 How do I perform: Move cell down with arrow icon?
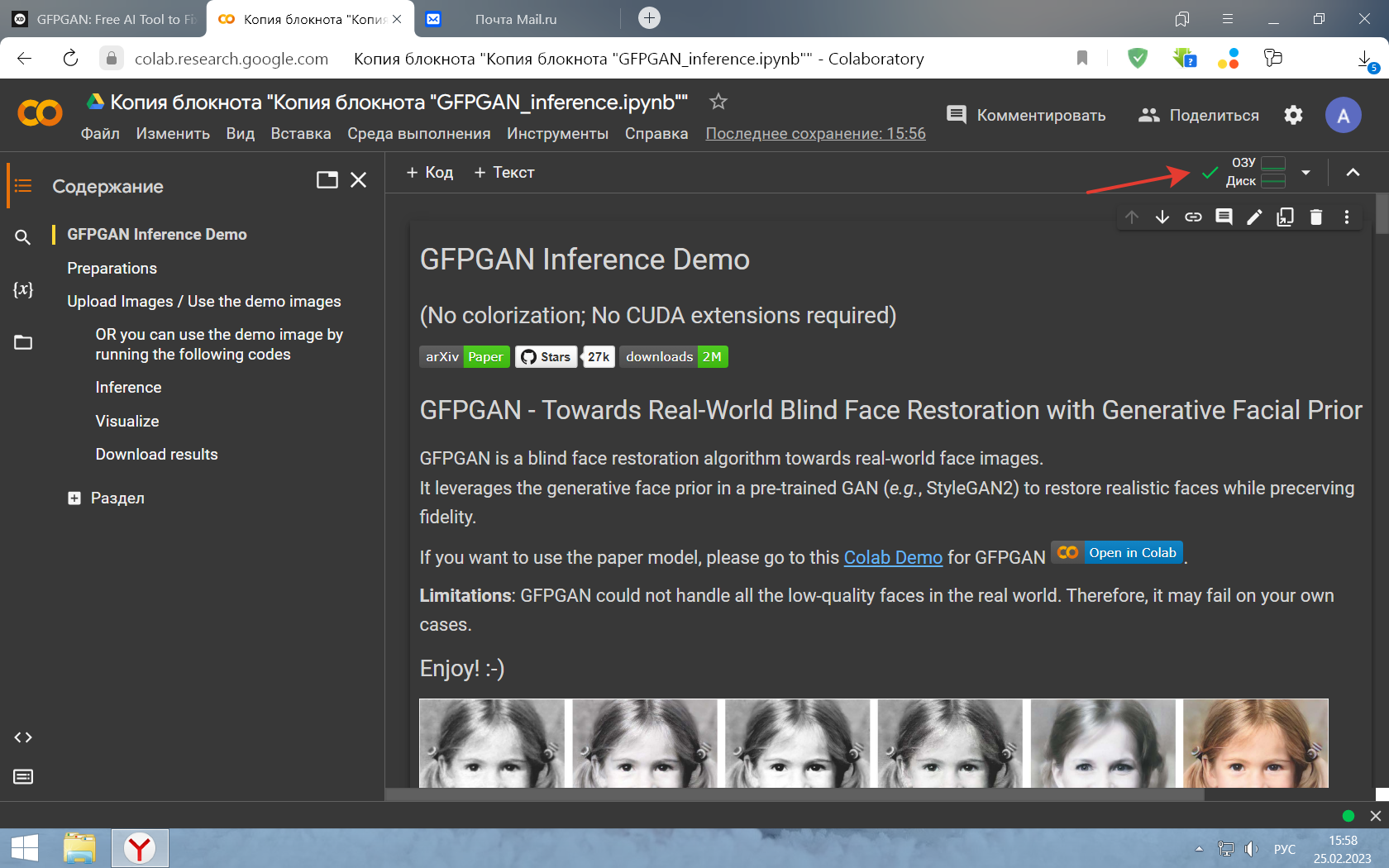(x=1162, y=217)
